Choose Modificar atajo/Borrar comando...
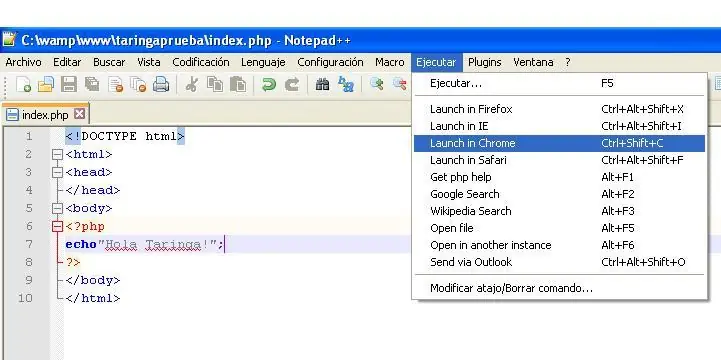This screenshot has width=721, height=360. (559, 289)
